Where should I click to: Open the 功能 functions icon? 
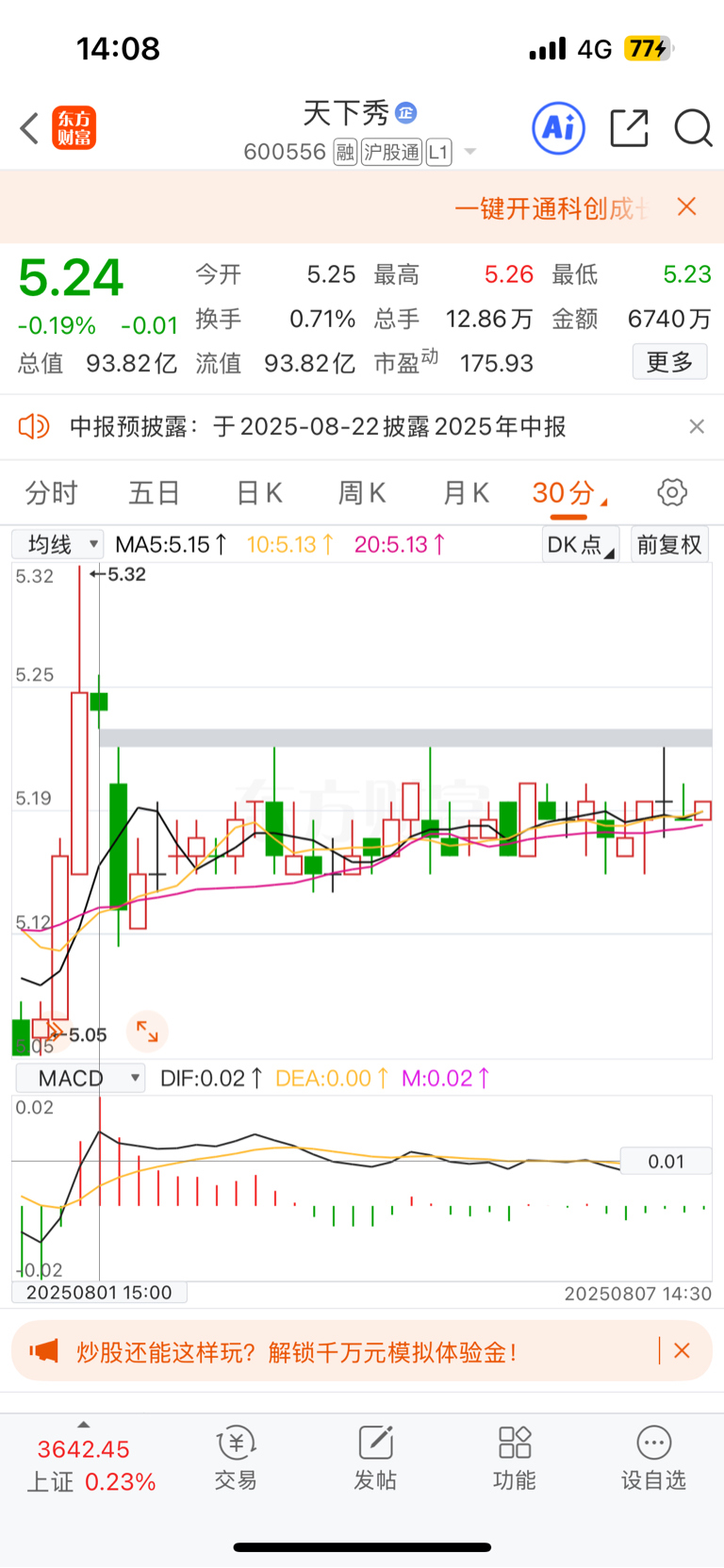coord(515,1458)
